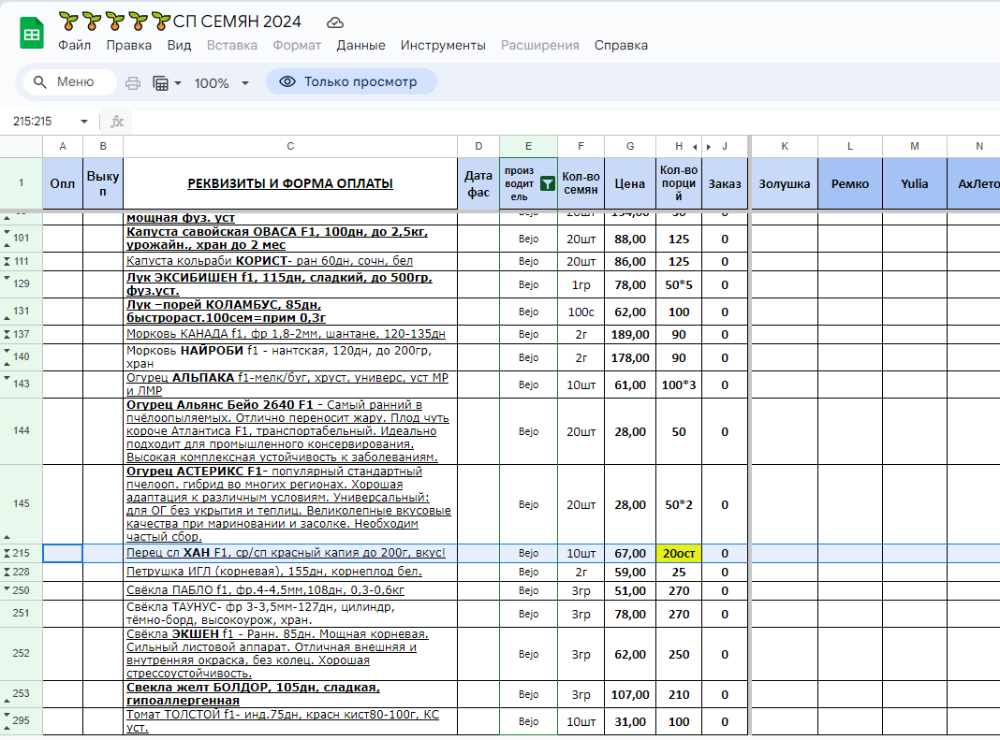The height and width of the screenshot is (740, 1000).
Task: Click the name box showing 215:215
Action: click(50, 121)
